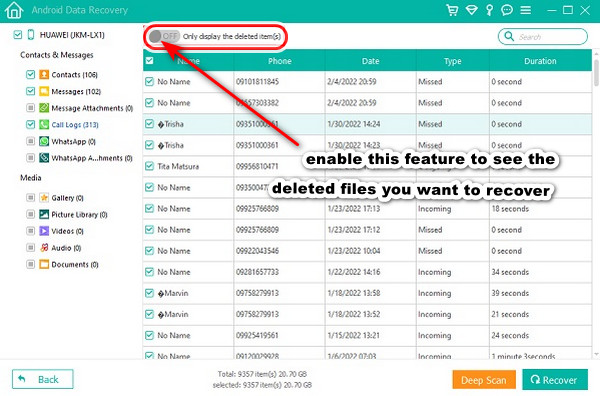Toggle Only display the deleted items switch
The image size is (600, 396).
point(164,36)
